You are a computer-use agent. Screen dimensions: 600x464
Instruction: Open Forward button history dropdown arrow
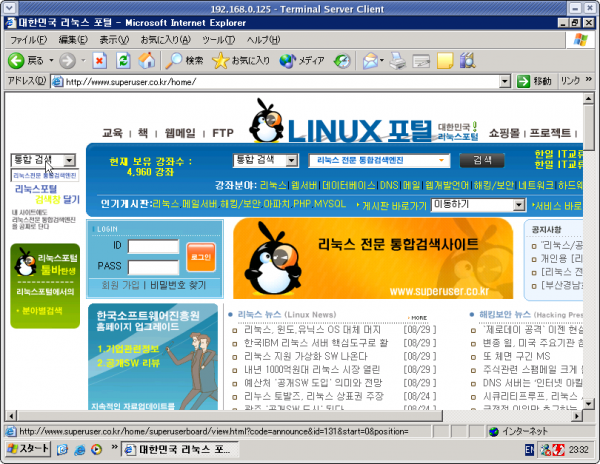83,61
